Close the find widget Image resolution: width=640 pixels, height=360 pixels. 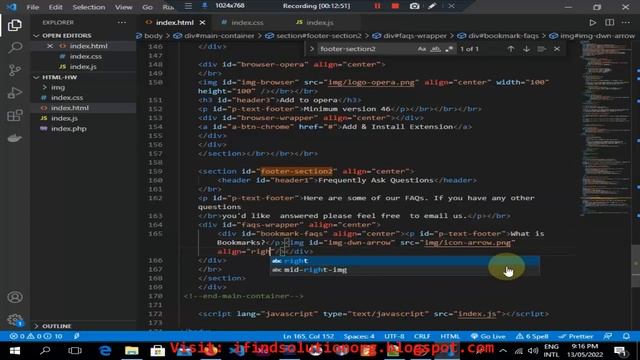(x=557, y=49)
